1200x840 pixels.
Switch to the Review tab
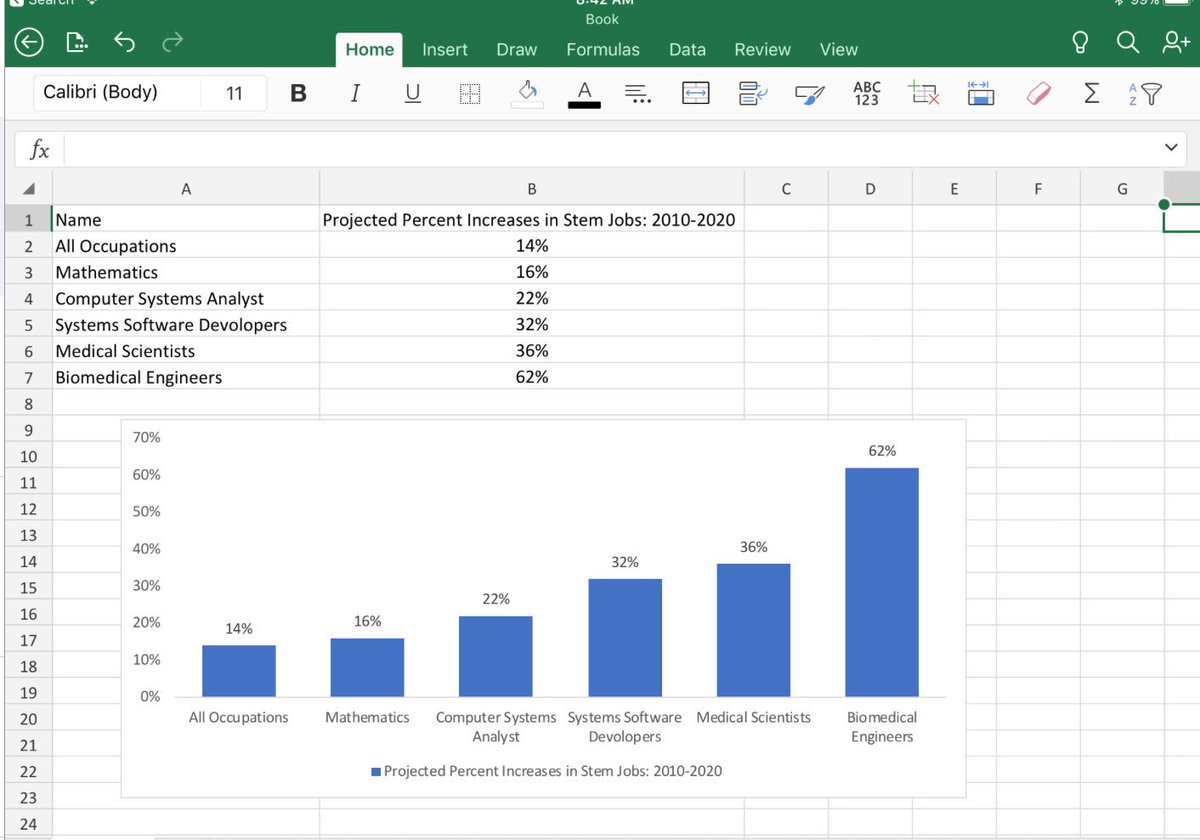(x=762, y=49)
